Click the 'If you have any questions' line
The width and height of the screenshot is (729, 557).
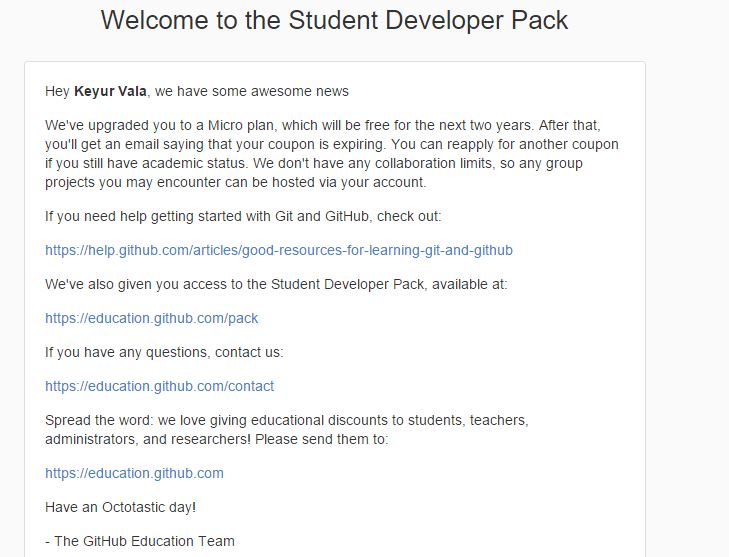164,352
